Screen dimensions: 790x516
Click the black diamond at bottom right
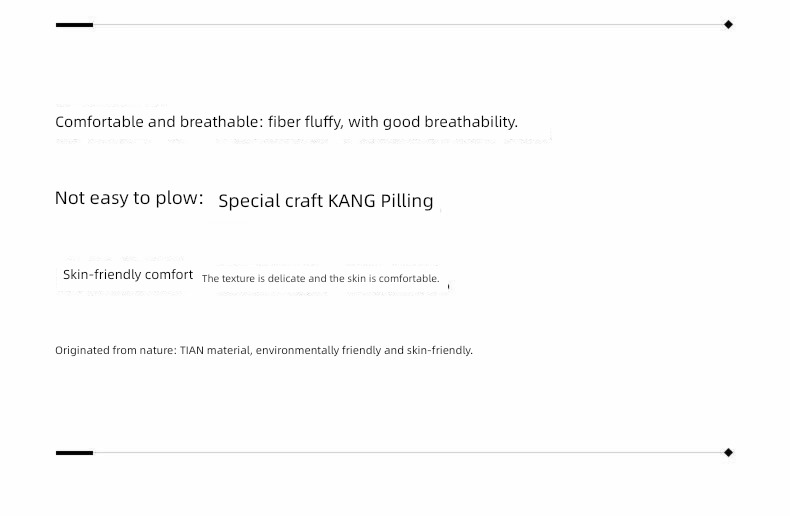[728, 453]
